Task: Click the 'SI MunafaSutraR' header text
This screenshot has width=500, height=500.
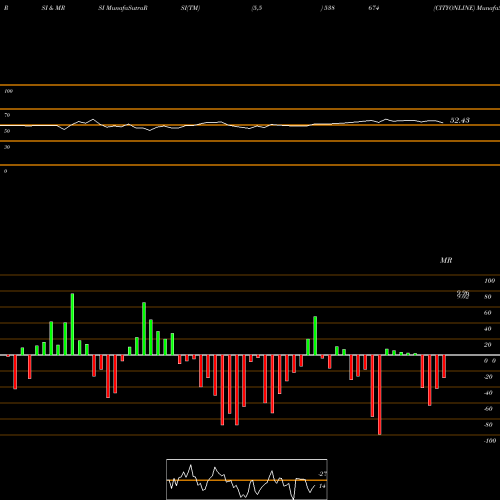Action: click(x=123, y=8)
